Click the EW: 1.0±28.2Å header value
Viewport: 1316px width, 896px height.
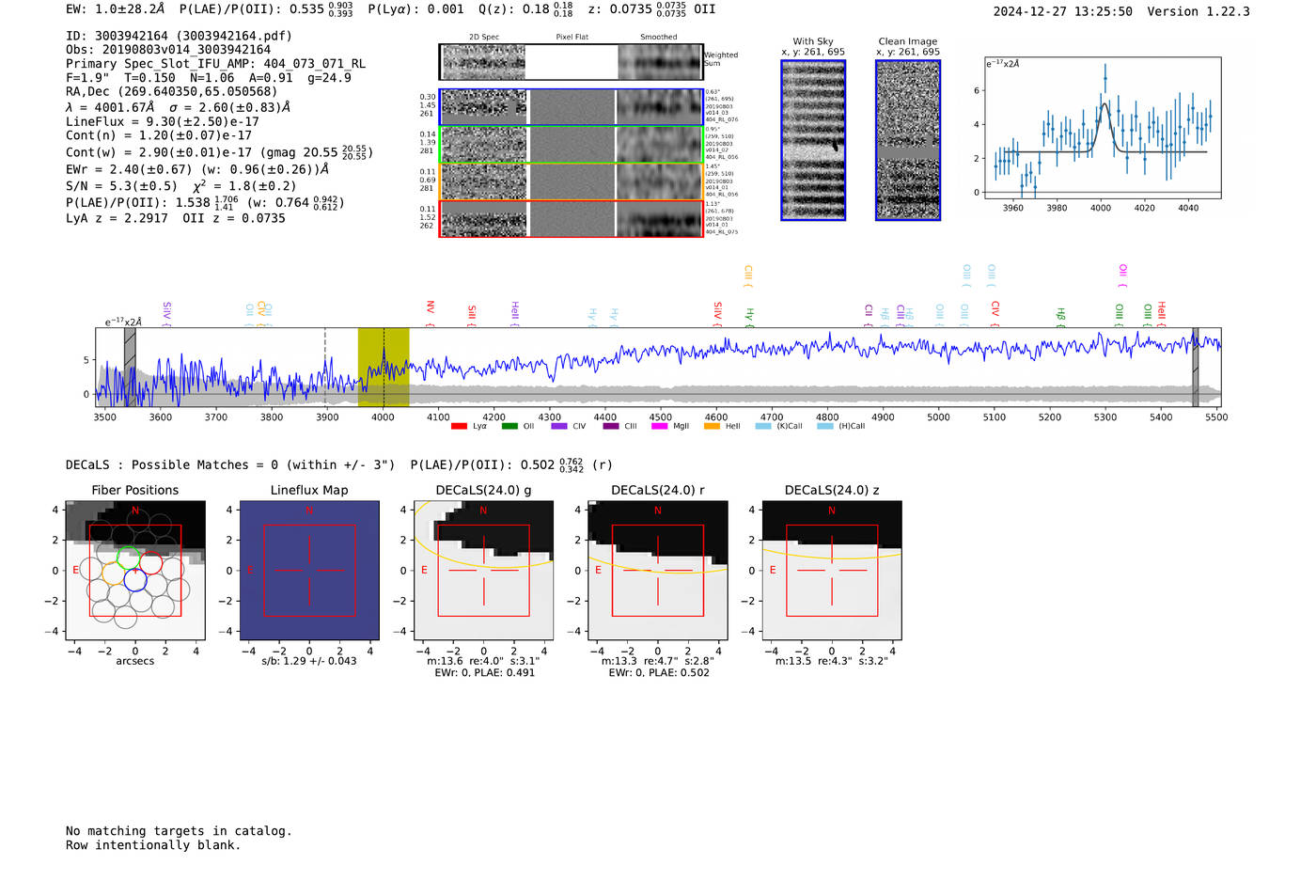115,8
